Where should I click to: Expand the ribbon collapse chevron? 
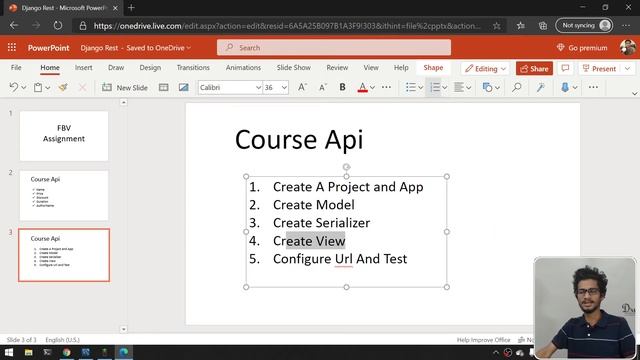tap(634, 93)
